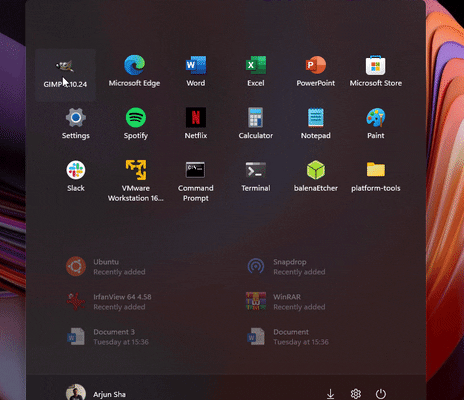Launch the Terminal app
464x400 pixels.
pyautogui.click(x=256, y=176)
